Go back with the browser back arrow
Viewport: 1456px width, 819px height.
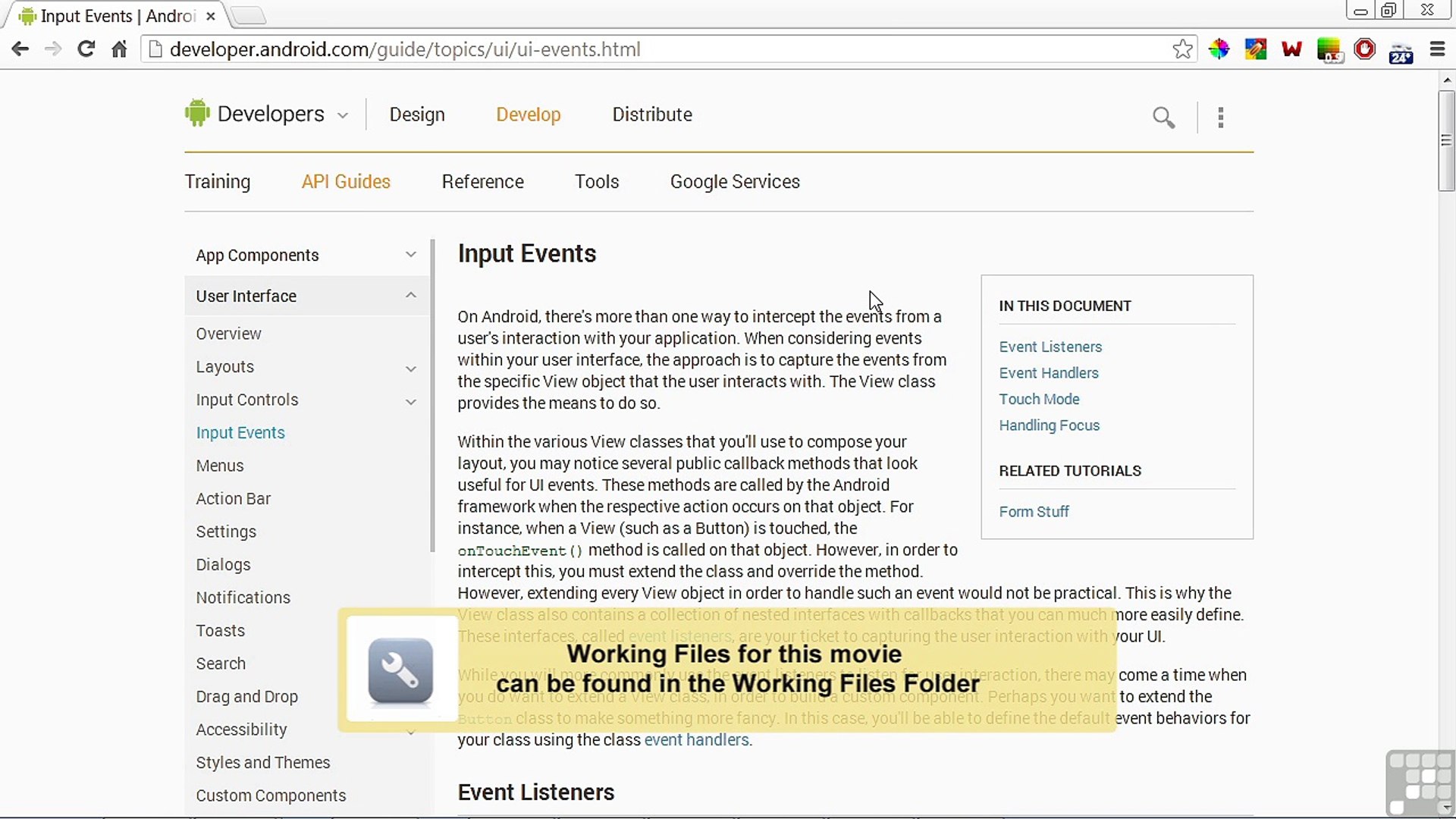point(20,49)
